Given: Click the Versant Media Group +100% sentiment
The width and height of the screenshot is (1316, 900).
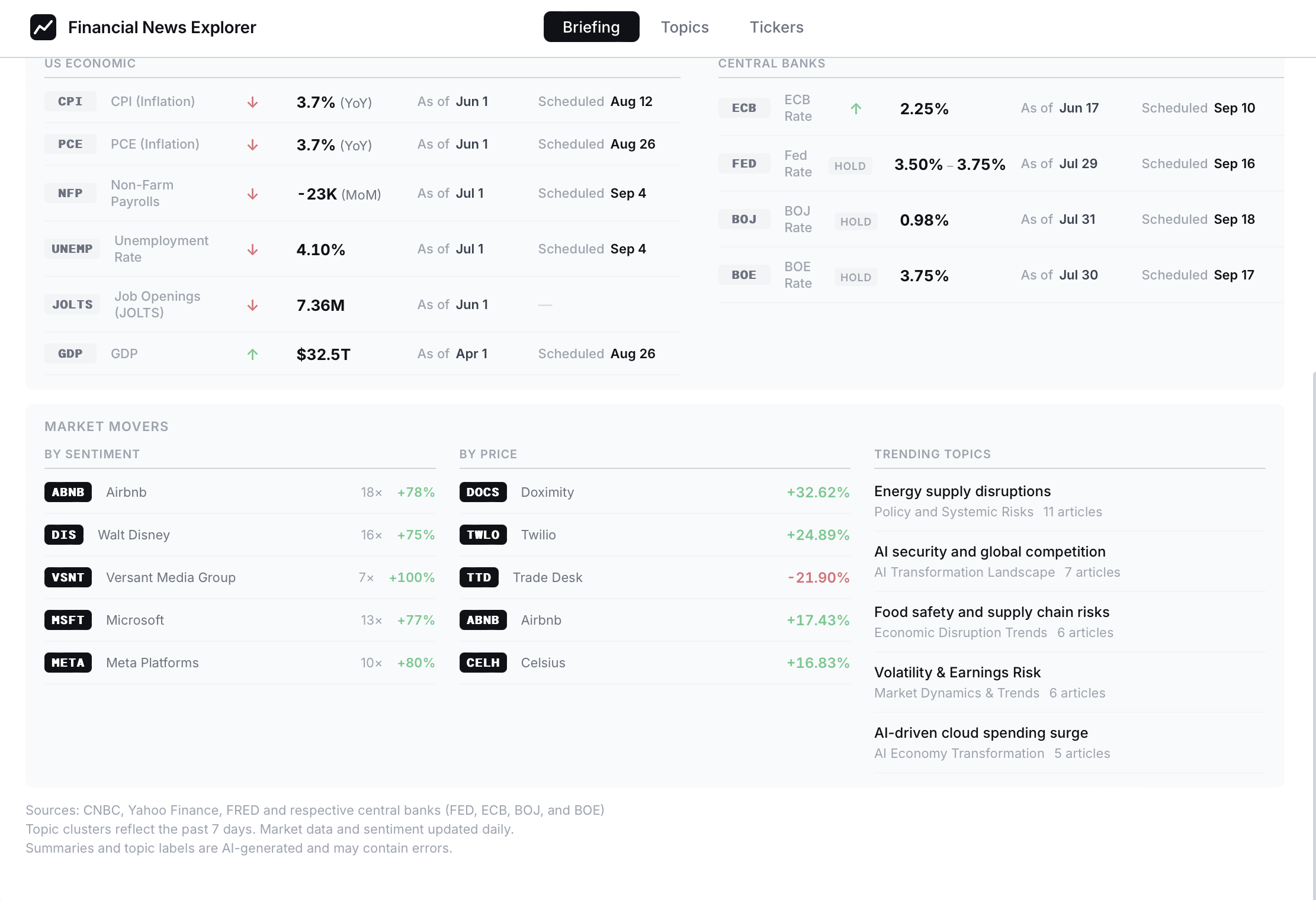Looking at the screenshot, I should (412, 578).
